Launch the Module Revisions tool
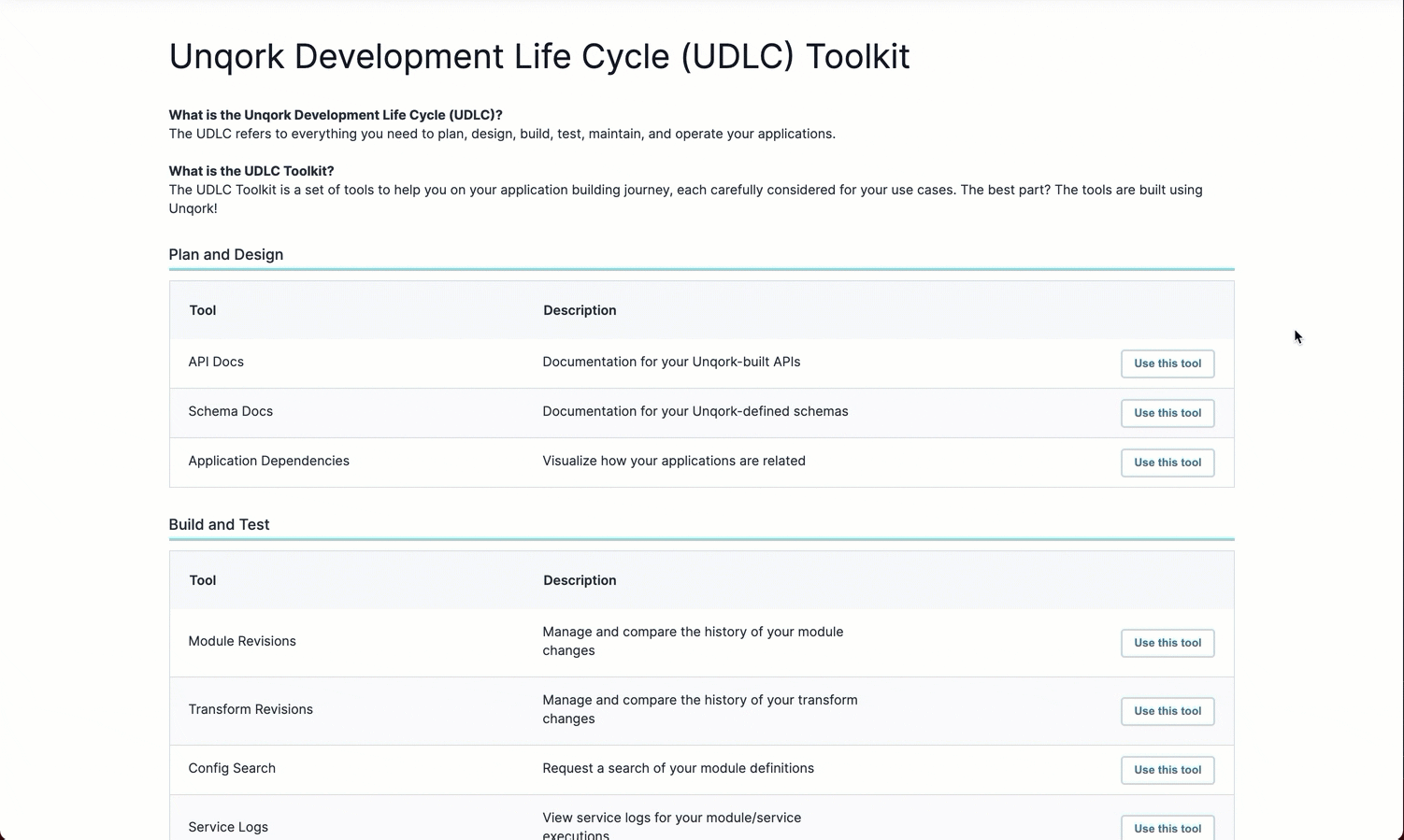This screenshot has height=840, width=1404. point(1168,643)
